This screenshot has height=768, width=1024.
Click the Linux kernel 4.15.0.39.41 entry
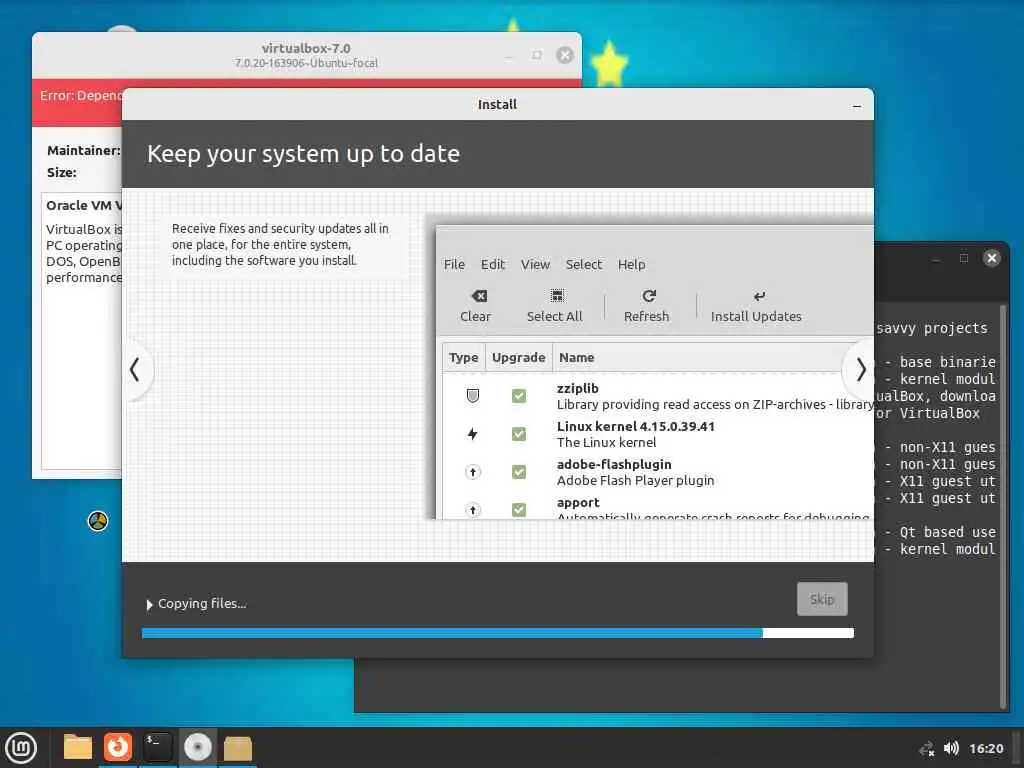click(x=635, y=426)
